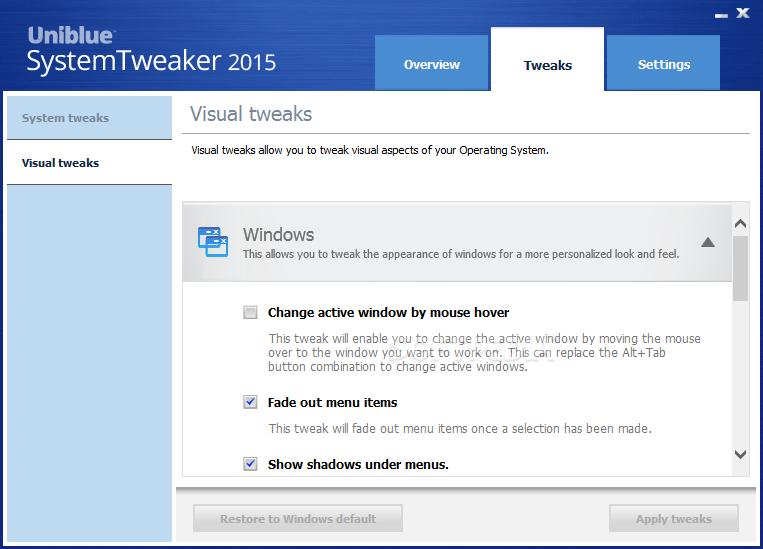Image resolution: width=763 pixels, height=549 pixels.
Task: Click the Windows section icon
Action: [x=213, y=241]
